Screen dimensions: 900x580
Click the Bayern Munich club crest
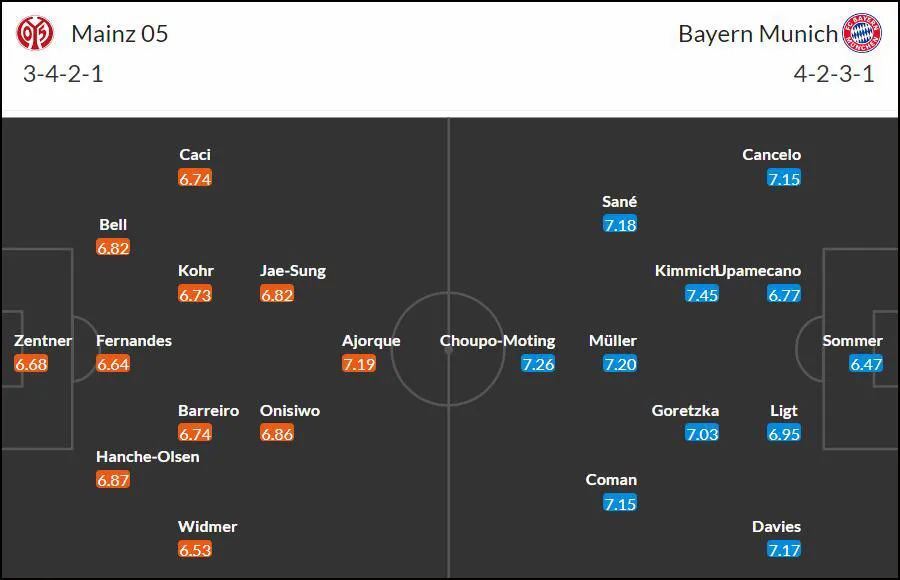tap(862, 33)
